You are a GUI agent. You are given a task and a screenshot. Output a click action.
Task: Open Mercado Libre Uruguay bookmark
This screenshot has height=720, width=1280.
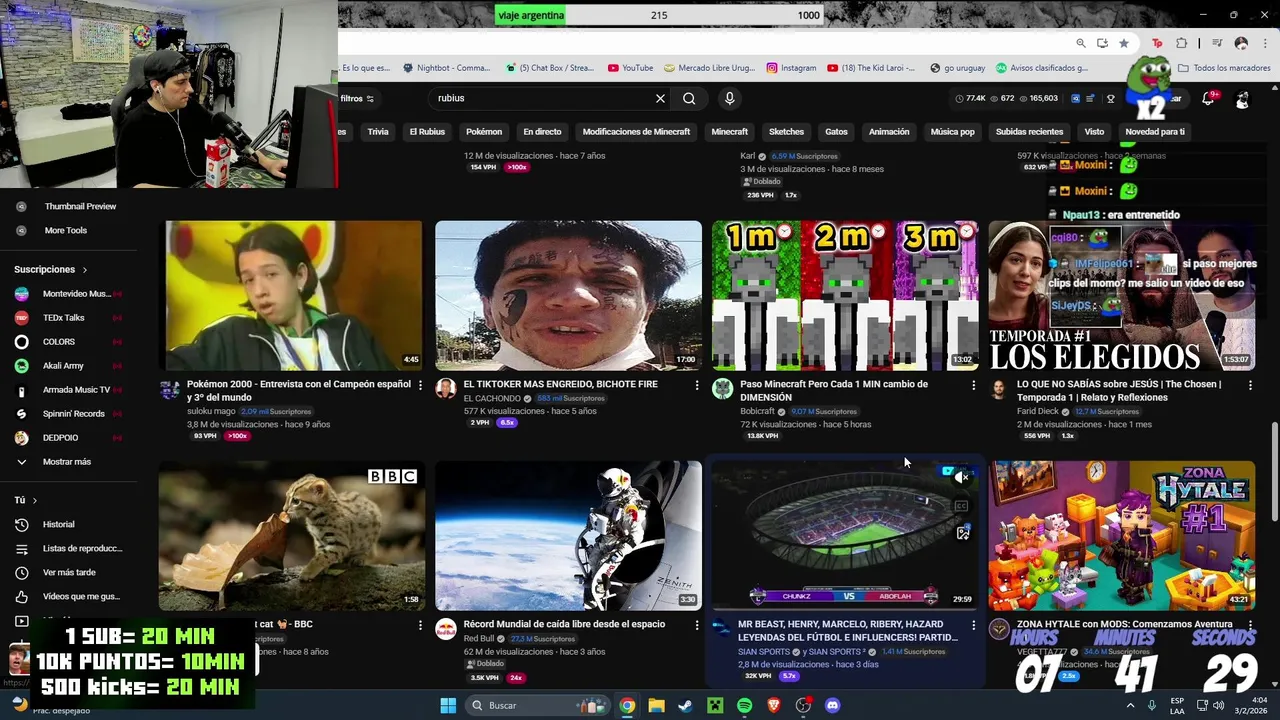click(708, 68)
